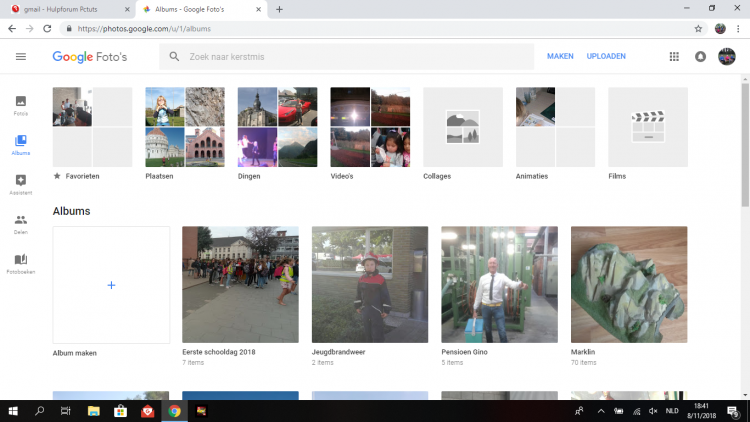Open Chrome's three-dot menu
The image size is (750, 422).
(738, 28)
